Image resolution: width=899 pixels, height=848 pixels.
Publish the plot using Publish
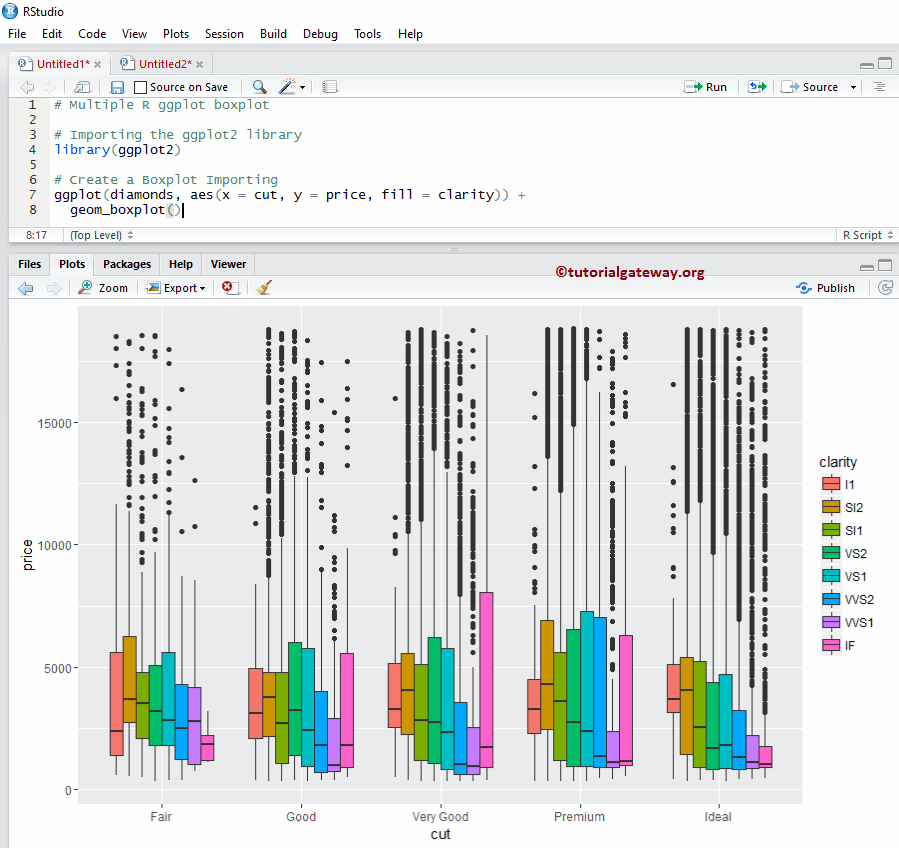pyautogui.click(x=826, y=288)
